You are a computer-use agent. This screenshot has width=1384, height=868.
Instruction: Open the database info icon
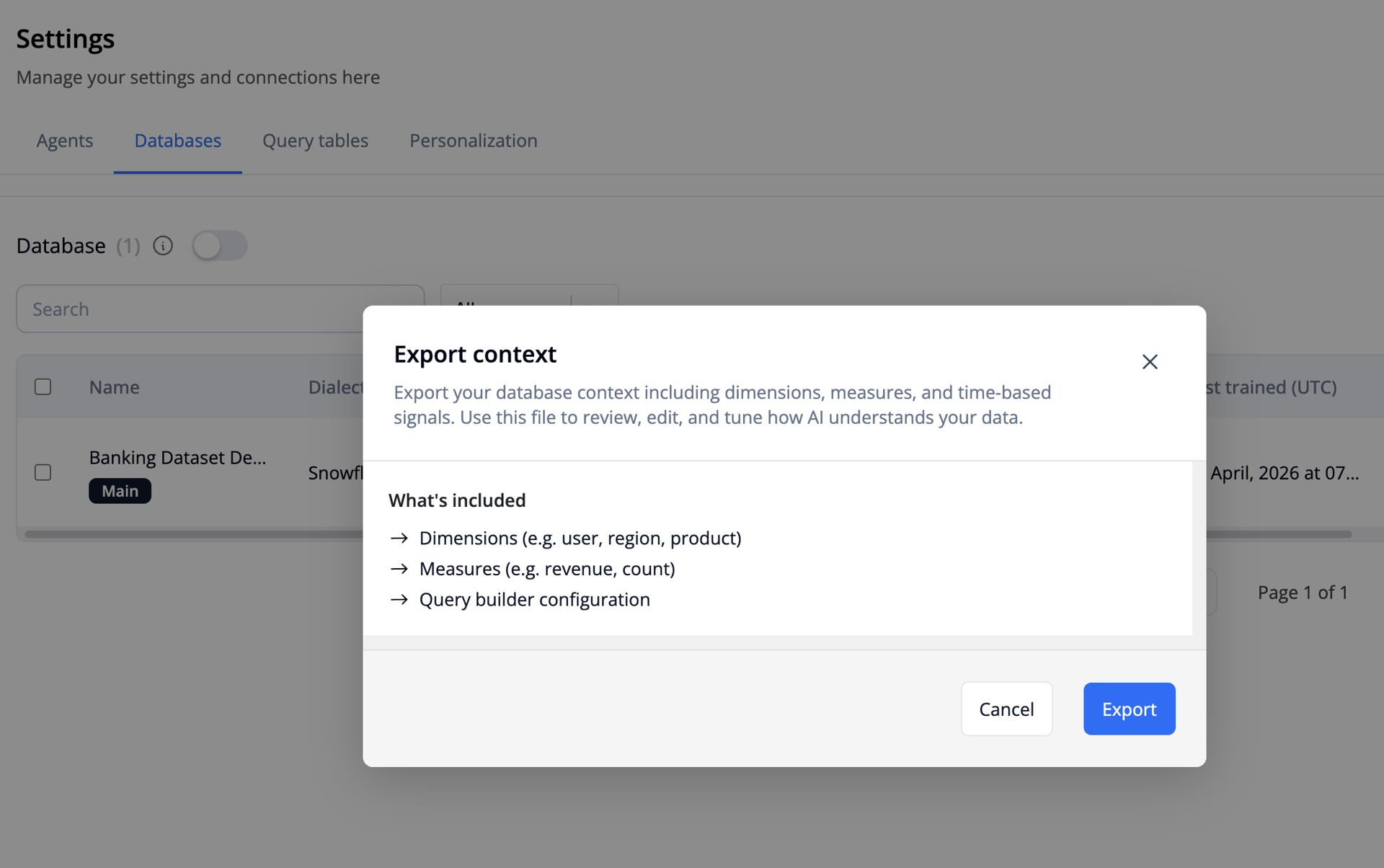click(163, 246)
